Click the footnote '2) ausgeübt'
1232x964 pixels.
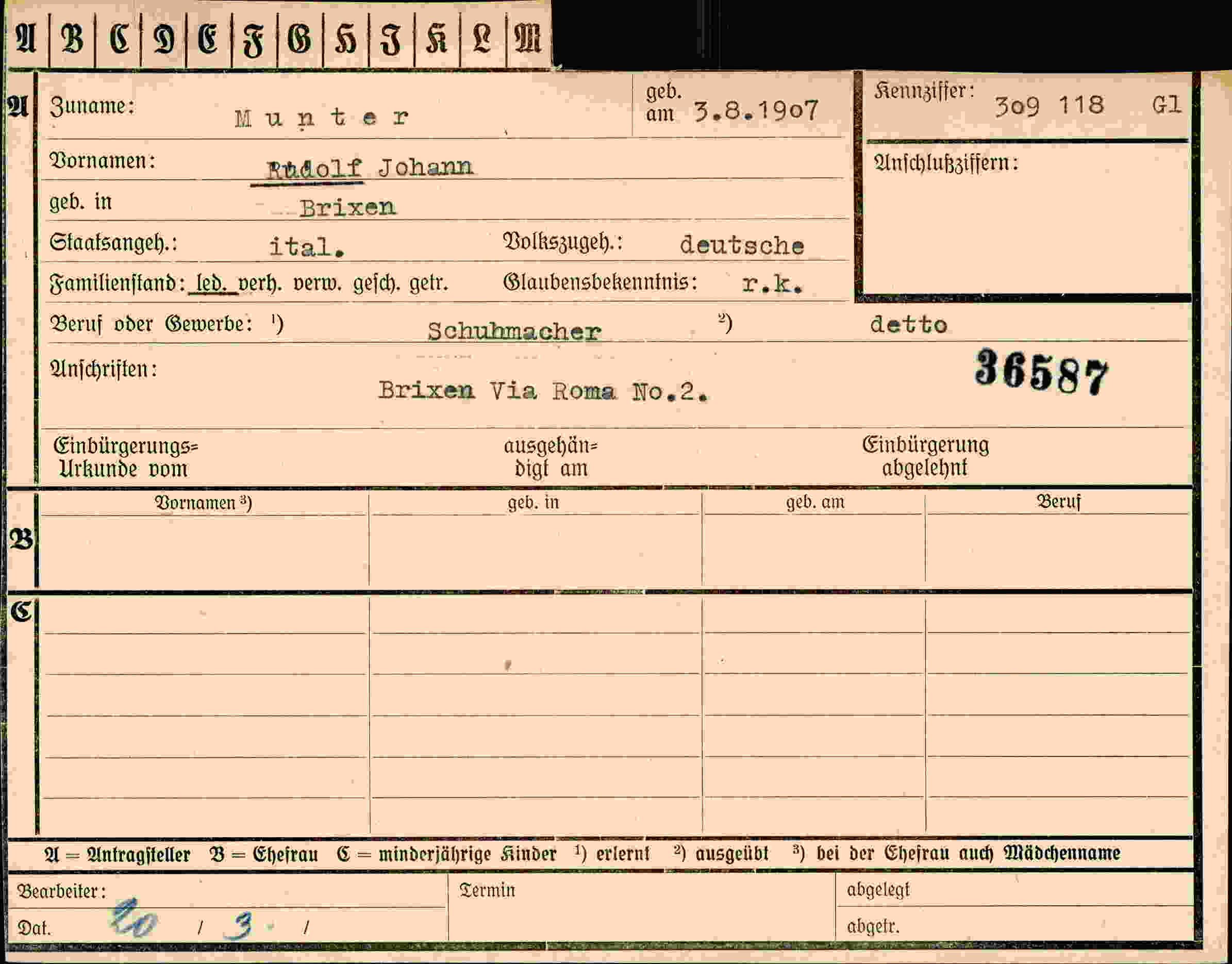pos(721,853)
